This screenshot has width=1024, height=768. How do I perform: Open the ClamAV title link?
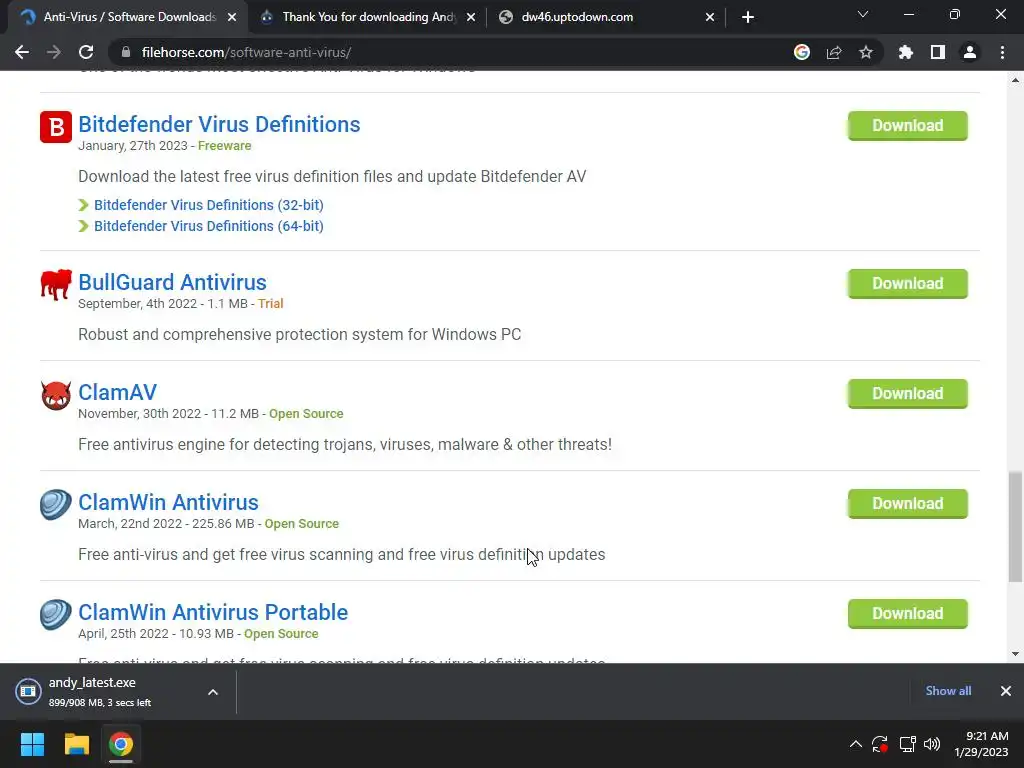coord(118,392)
